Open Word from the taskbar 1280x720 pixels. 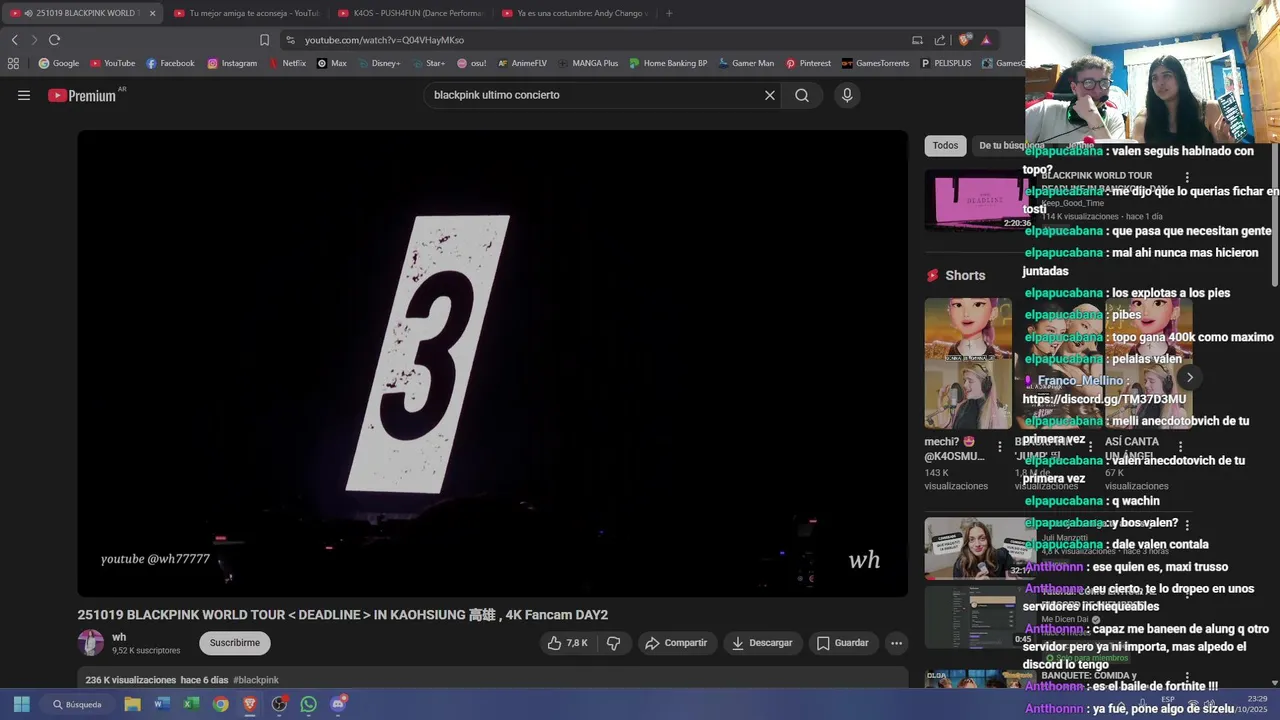tap(162, 704)
